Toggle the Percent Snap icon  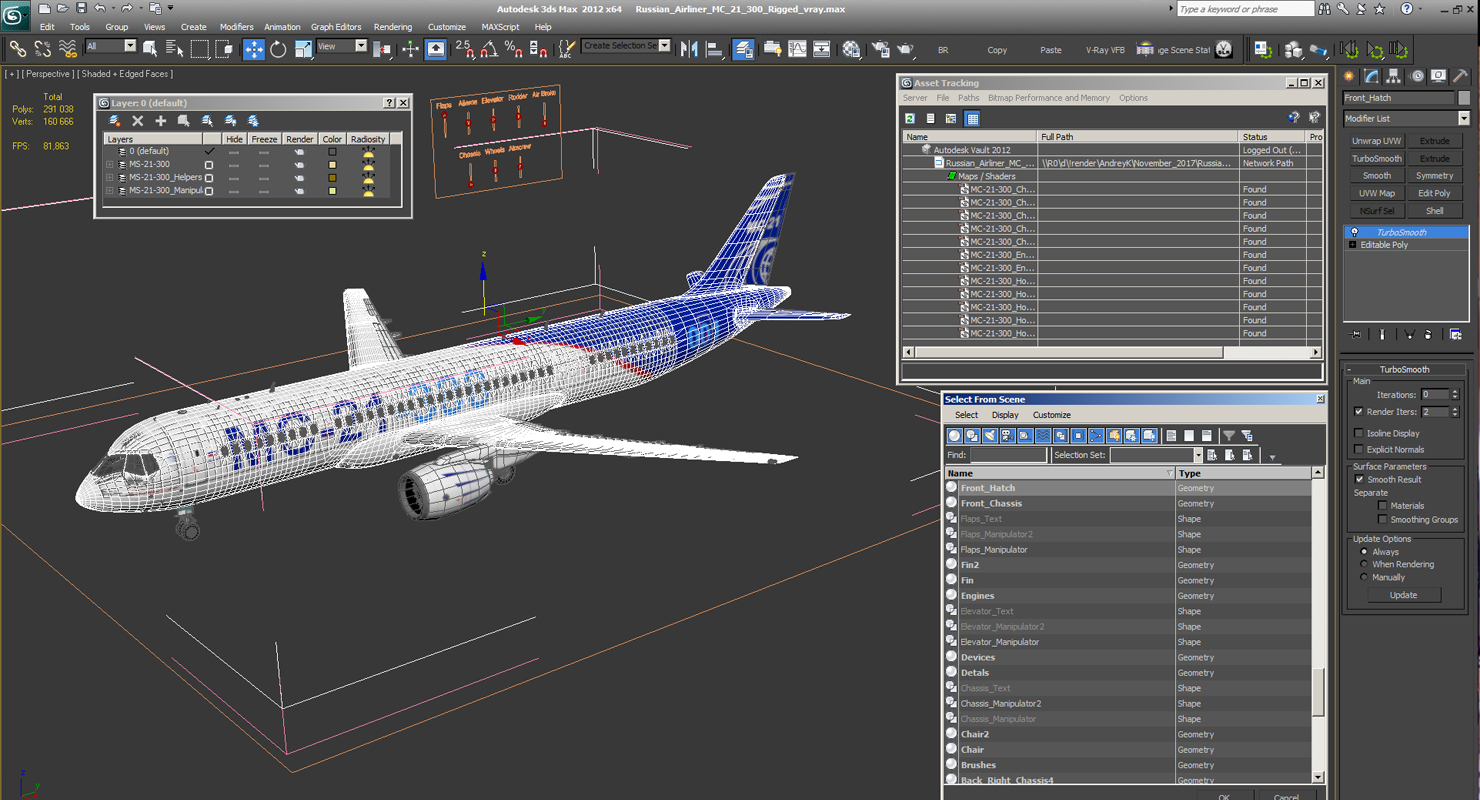(x=514, y=48)
